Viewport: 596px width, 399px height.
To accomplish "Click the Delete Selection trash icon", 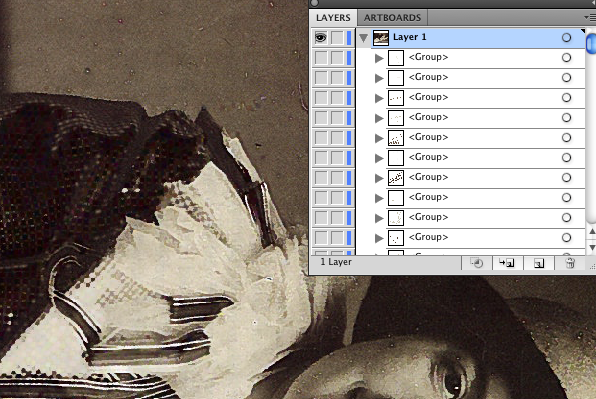I will 570,263.
